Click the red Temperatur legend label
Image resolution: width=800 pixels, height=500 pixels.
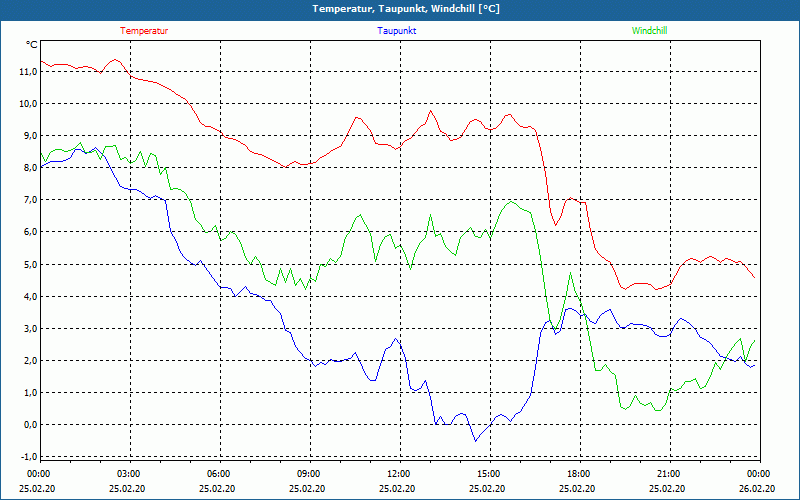pos(144,31)
